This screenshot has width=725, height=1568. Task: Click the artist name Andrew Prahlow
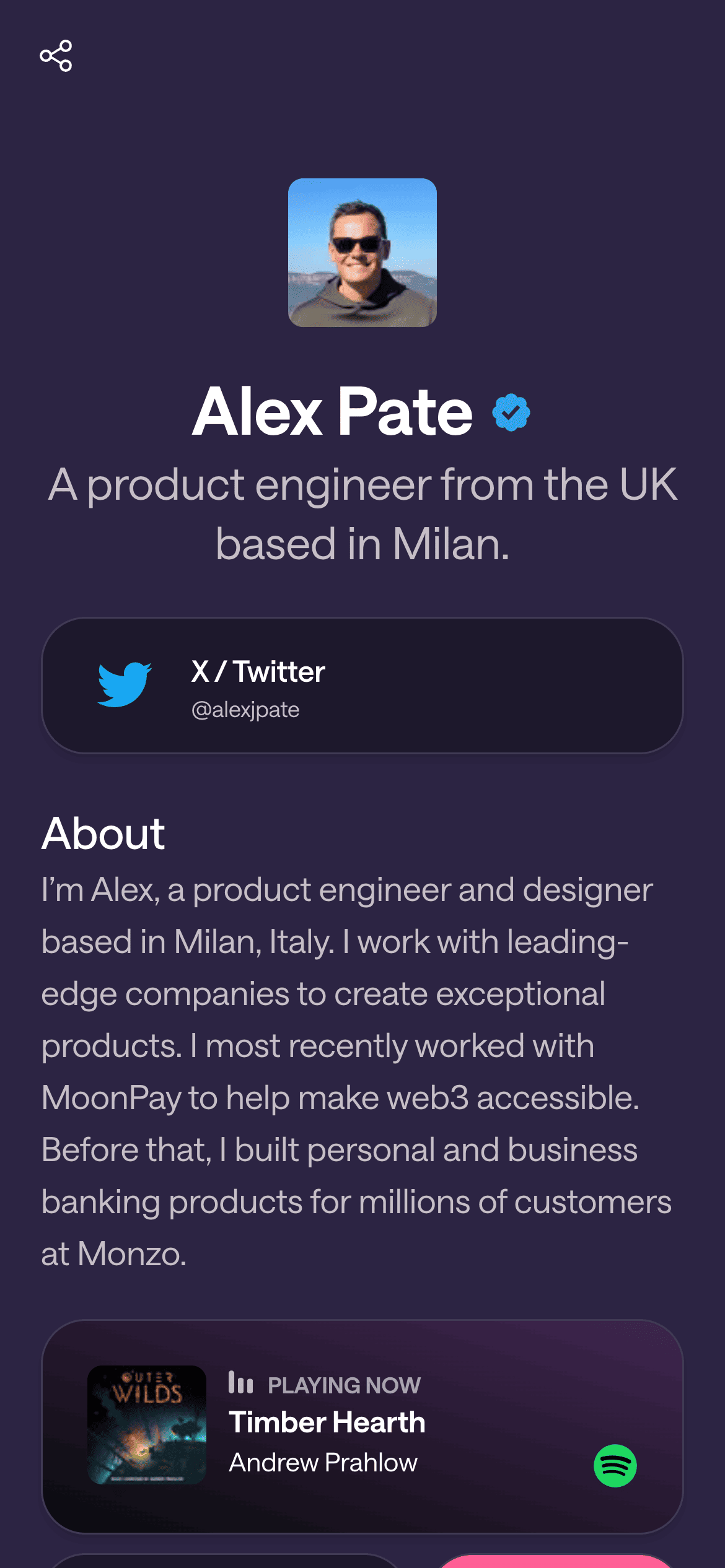[323, 1463]
